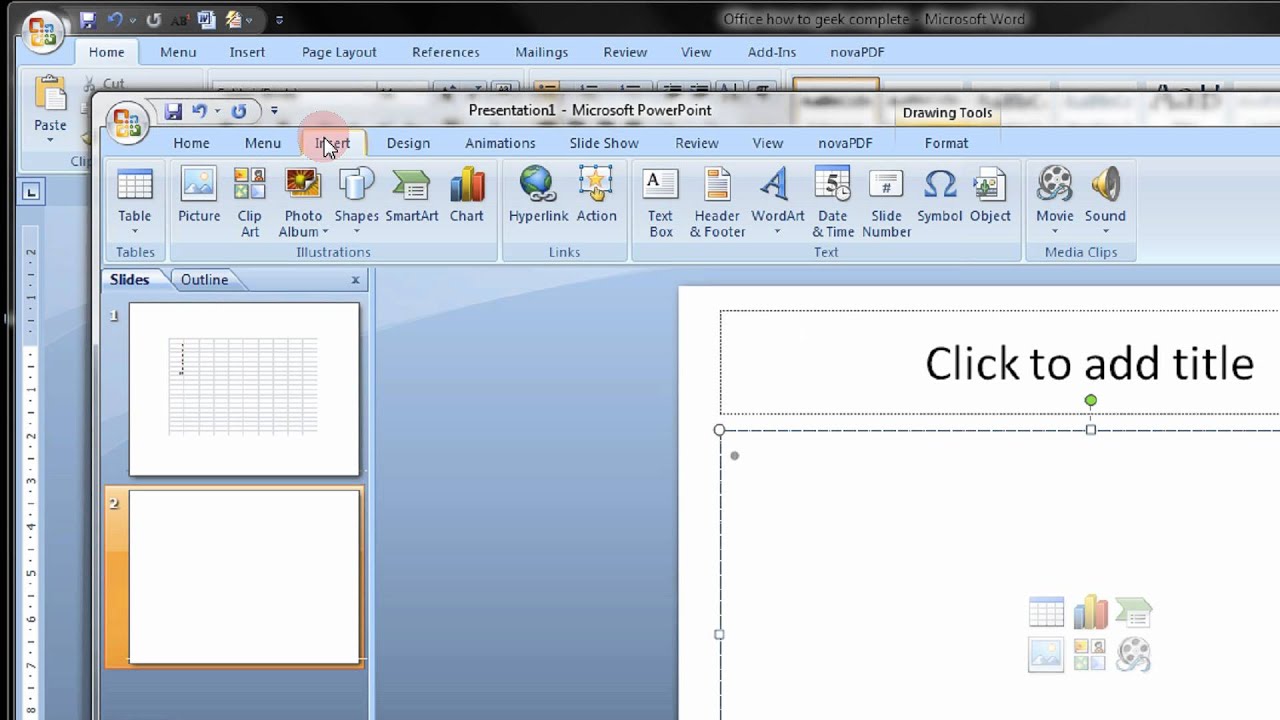This screenshot has height=720, width=1280.
Task: Open Header & Footer dialog
Action: [717, 203]
